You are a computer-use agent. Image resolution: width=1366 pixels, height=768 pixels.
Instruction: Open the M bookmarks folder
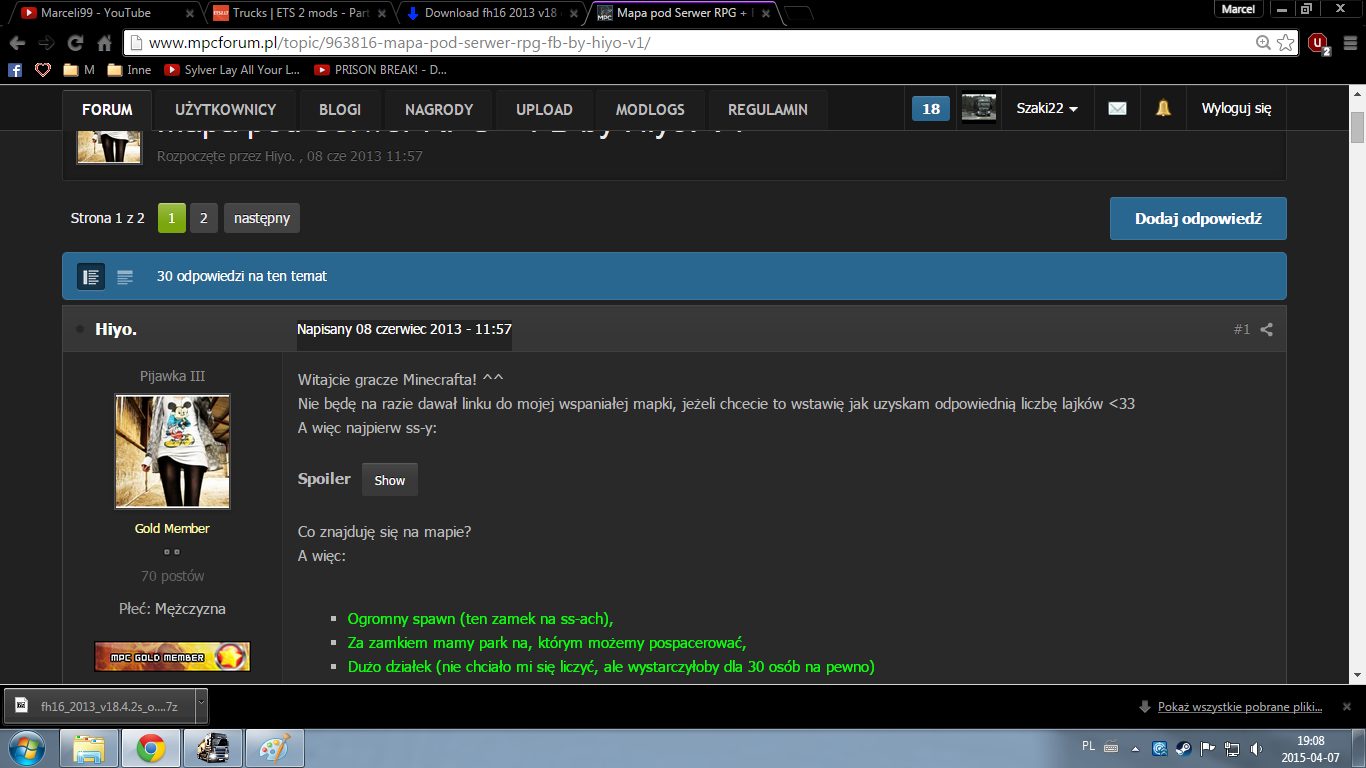(79, 70)
